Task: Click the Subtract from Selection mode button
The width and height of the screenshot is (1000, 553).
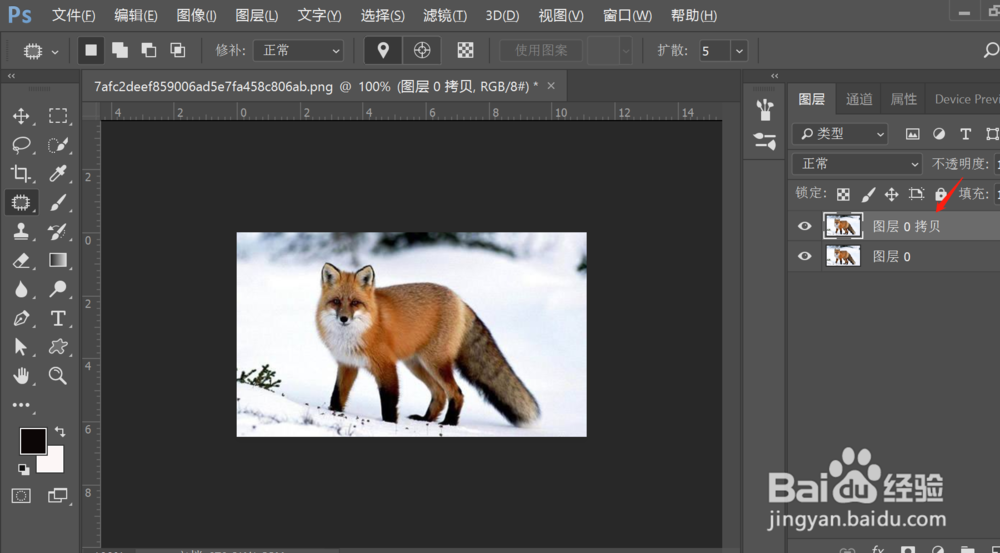Action: [x=149, y=50]
